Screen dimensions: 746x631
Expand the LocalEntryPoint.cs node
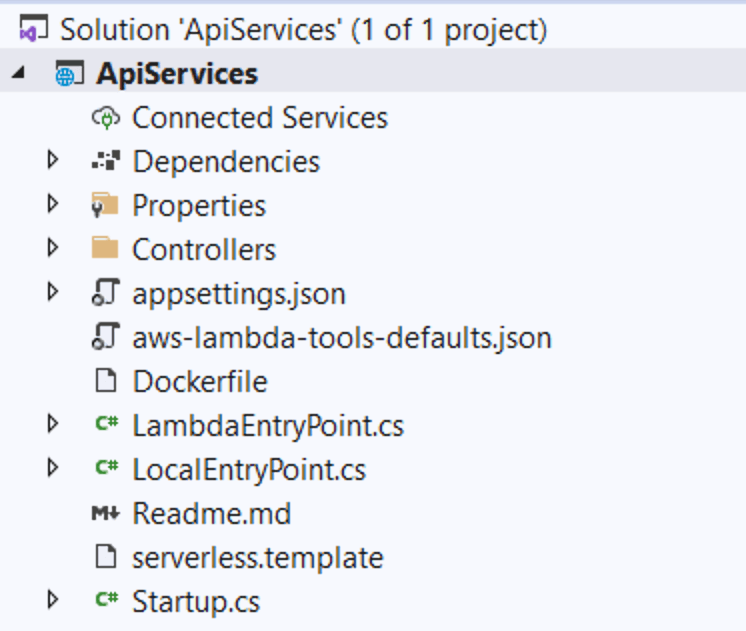coord(53,468)
